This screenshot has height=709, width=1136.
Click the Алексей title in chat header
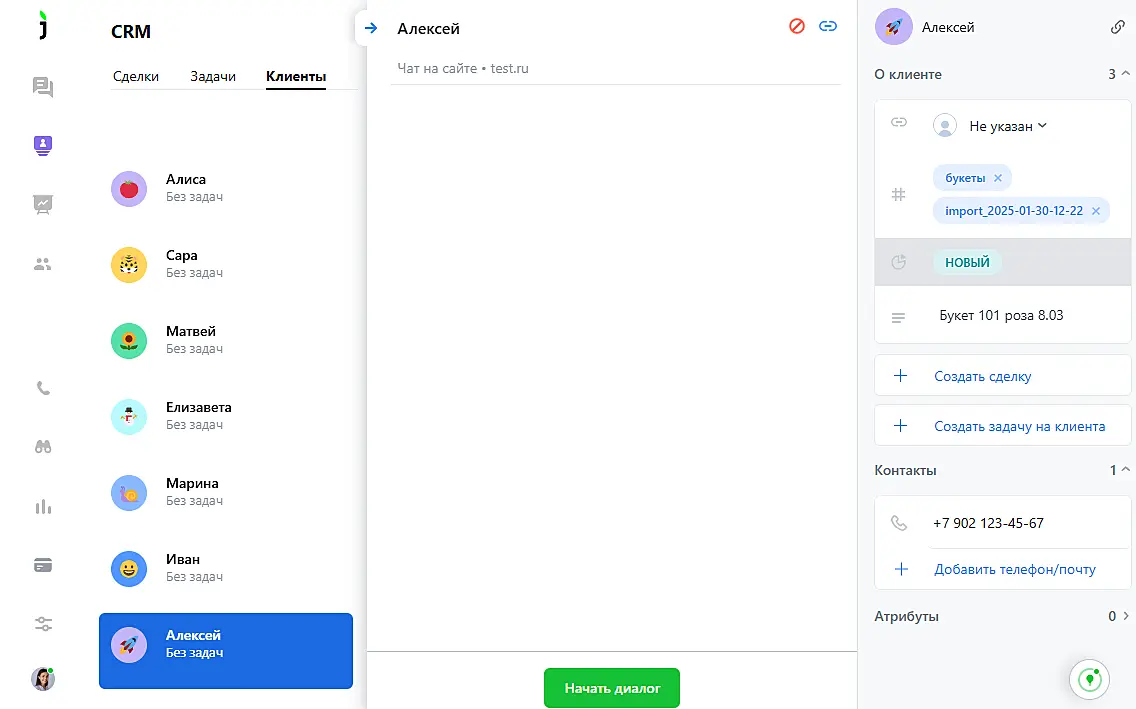pos(428,28)
